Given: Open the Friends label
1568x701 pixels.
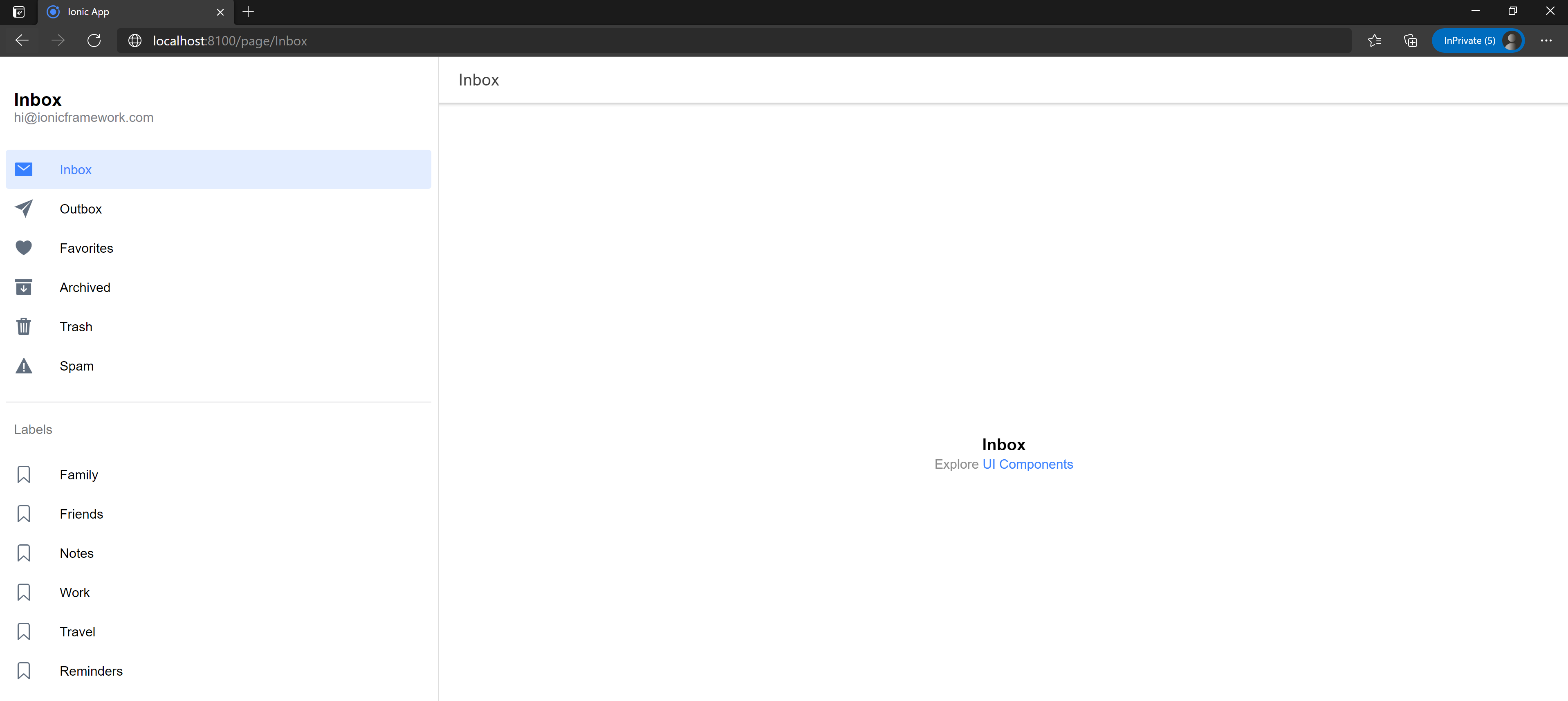Looking at the screenshot, I should (81, 514).
